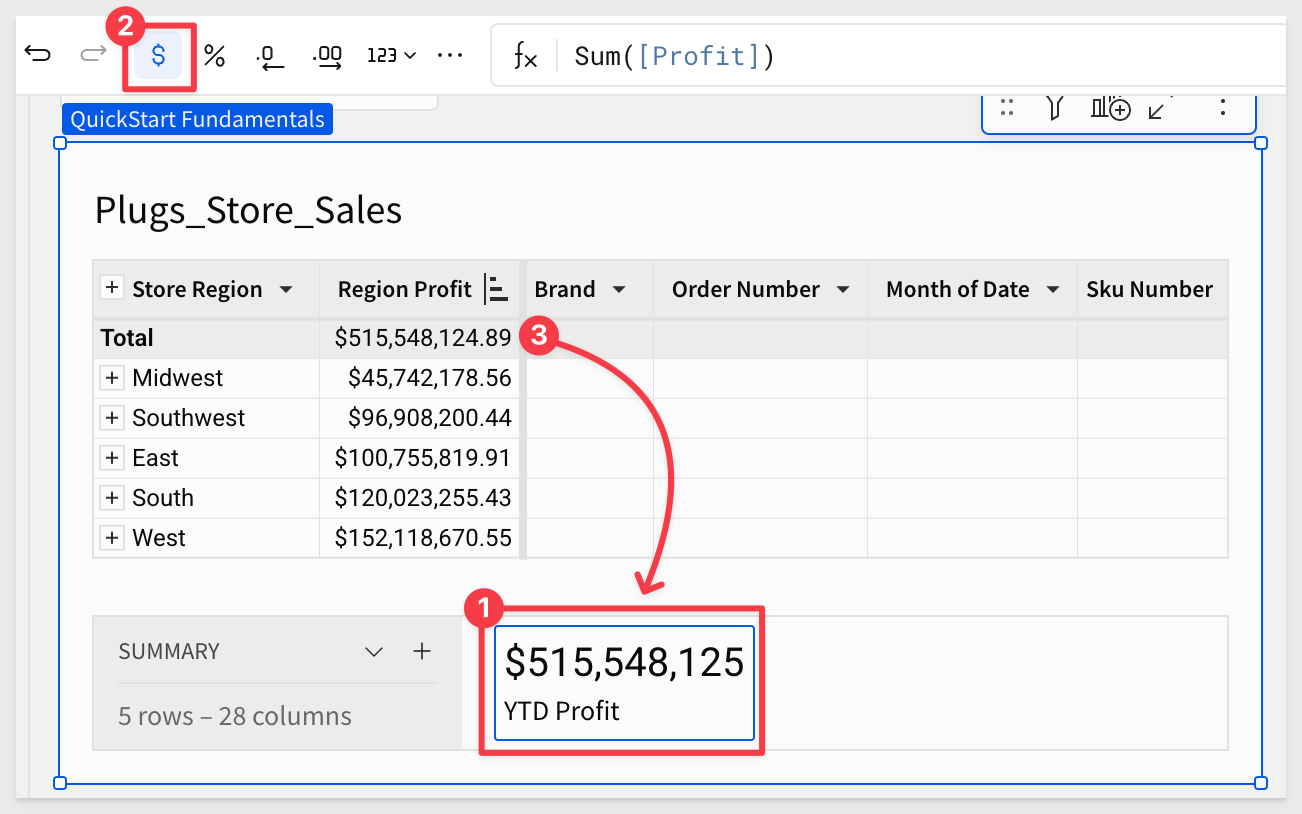Expand the East region row

pos(112,458)
